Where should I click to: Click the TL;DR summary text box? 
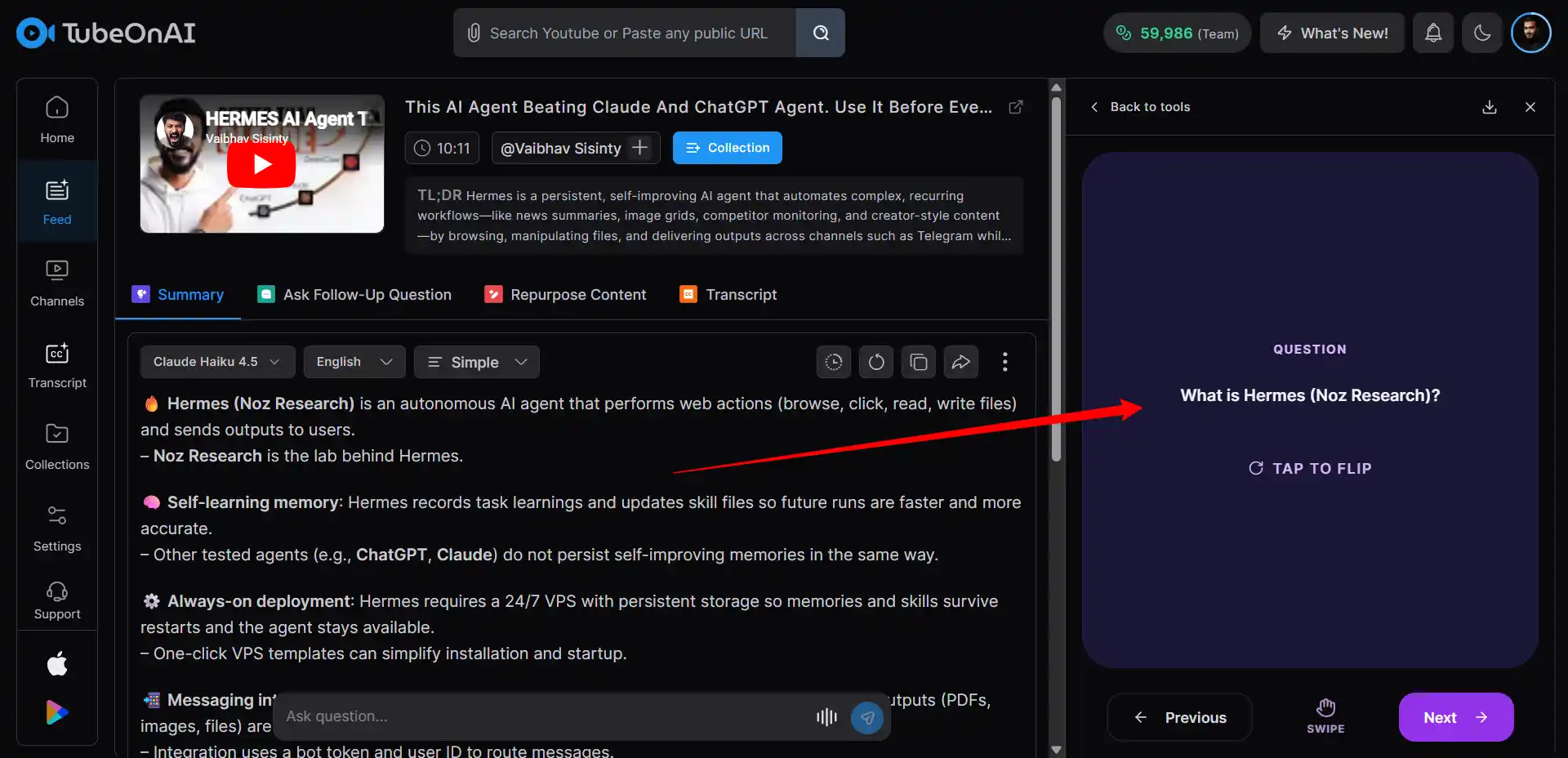[x=715, y=216]
